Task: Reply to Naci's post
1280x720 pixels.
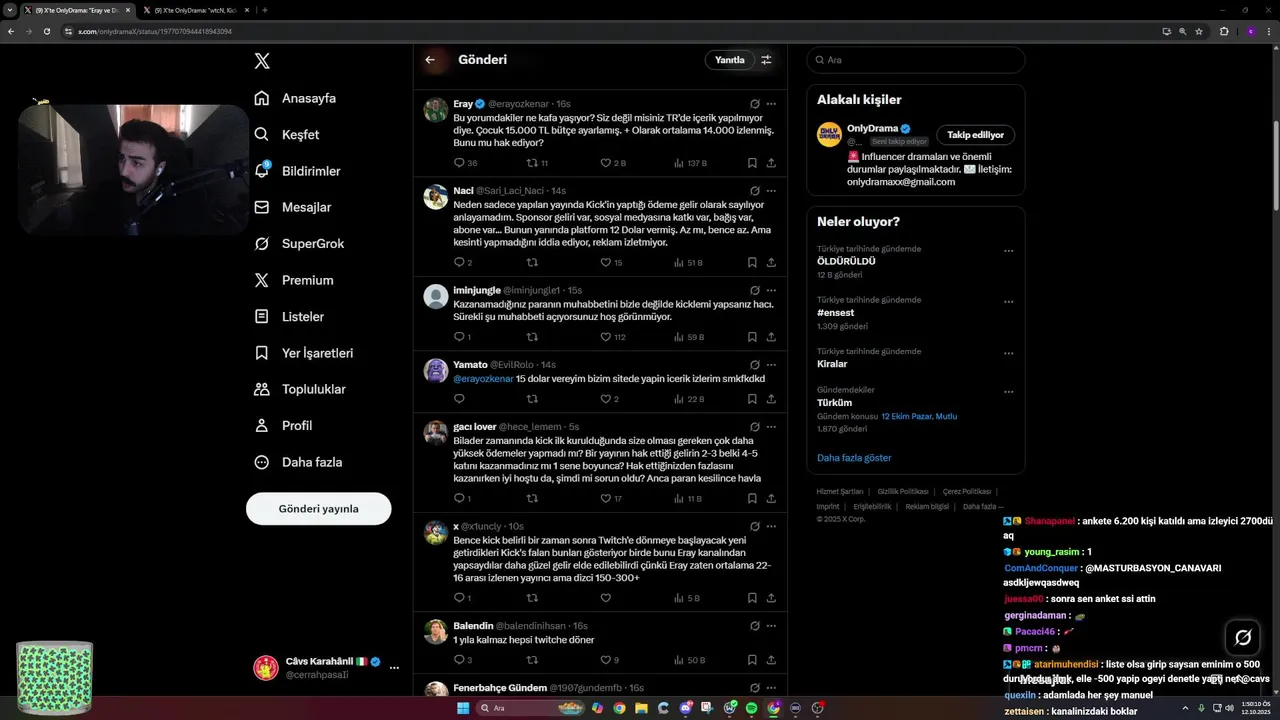Action: pos(462,263)
